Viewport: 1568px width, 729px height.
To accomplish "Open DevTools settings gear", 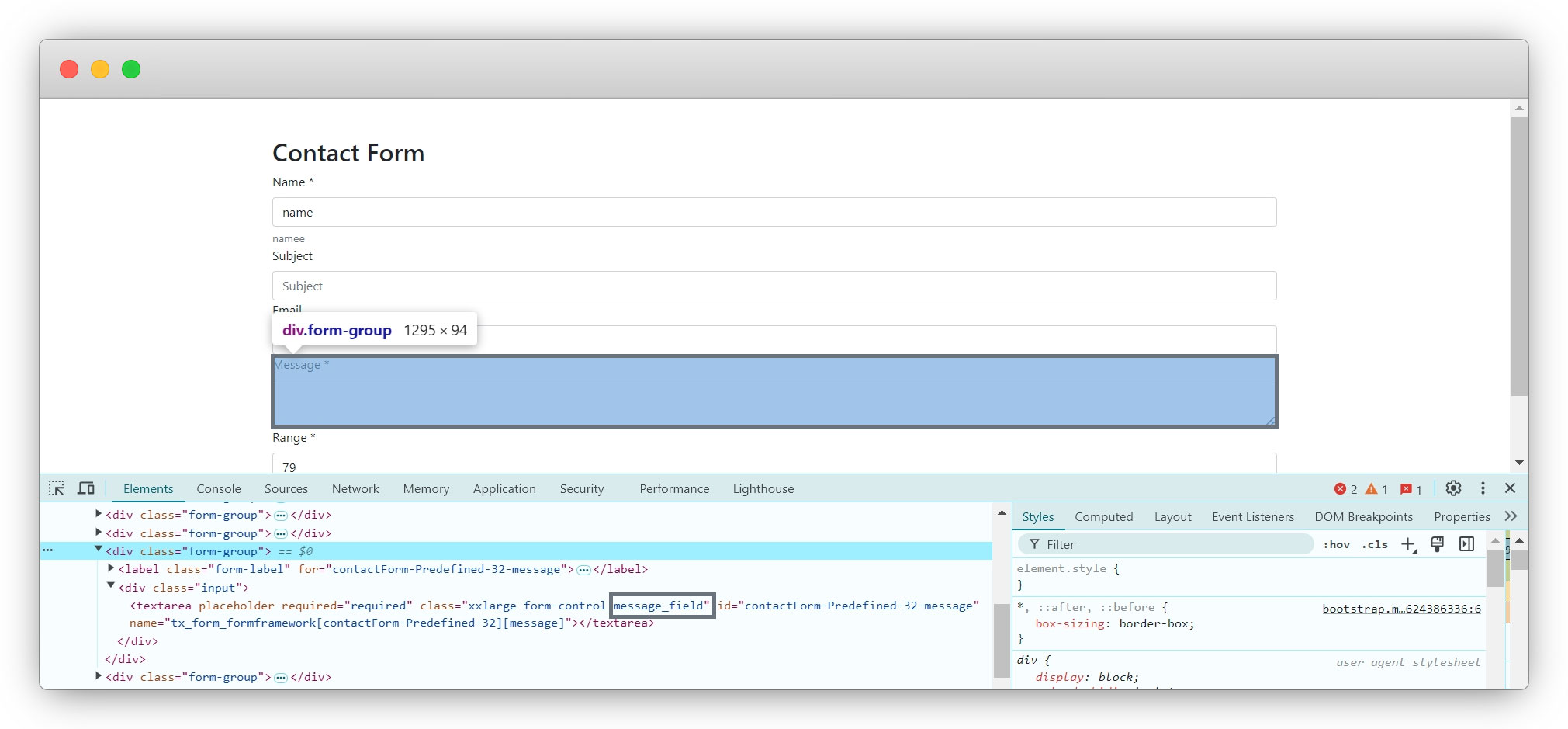I will pos(1453,488).
